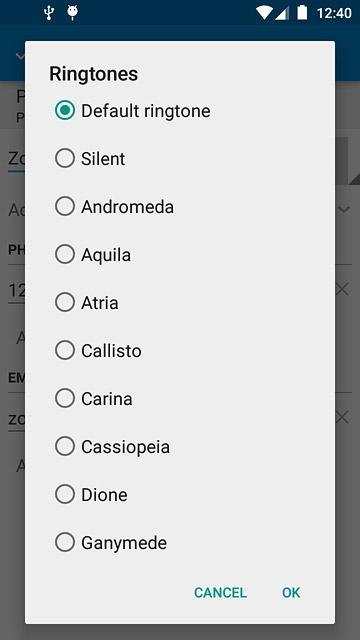360x640 pixels.
Task: Tap the cellular signal strength icon
Action: (x=282, y=13)
